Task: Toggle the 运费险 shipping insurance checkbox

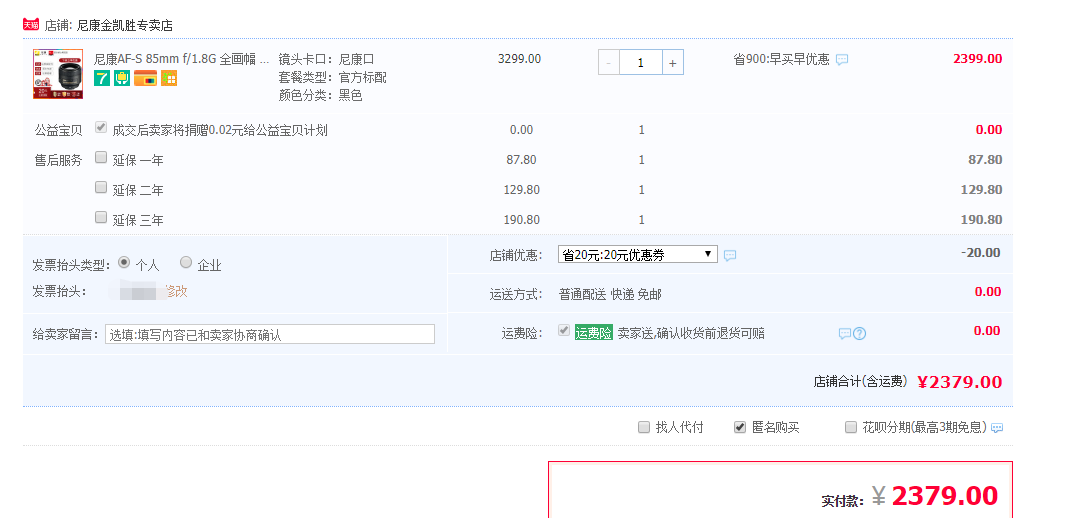Action: [564, 331]
